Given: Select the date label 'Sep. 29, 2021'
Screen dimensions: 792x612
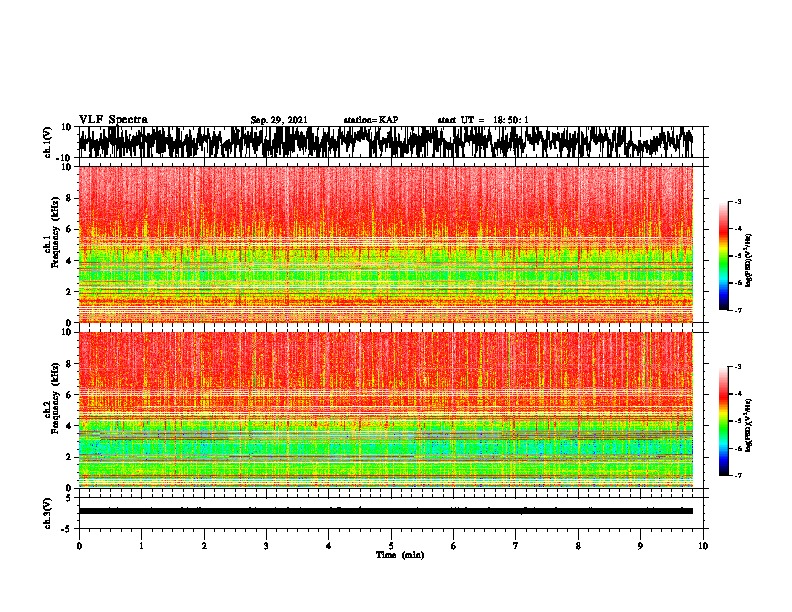Looking at the screenshot, I should pos(279,120).
